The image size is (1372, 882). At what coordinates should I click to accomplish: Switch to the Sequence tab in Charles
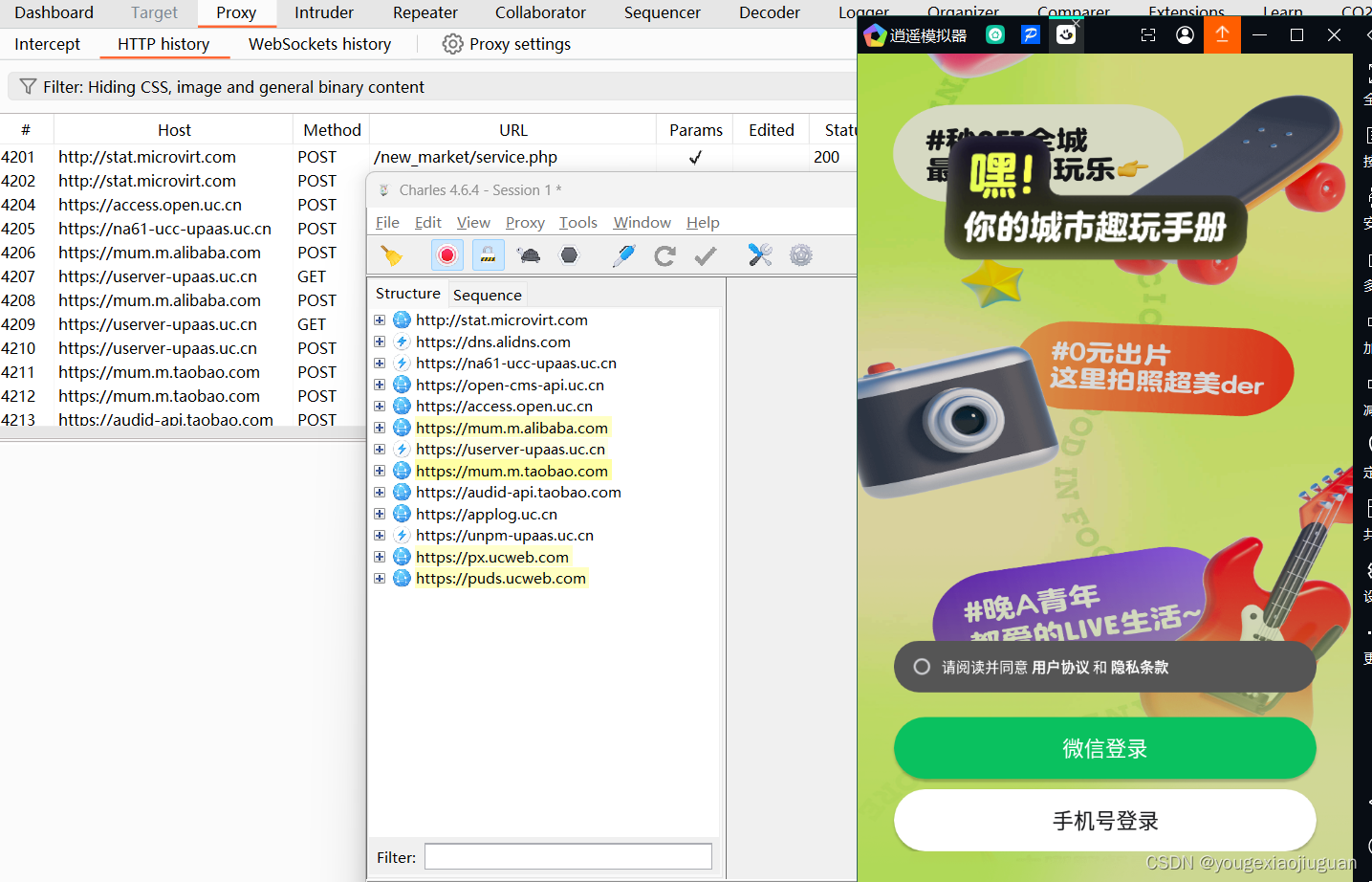tap(488, 295)
